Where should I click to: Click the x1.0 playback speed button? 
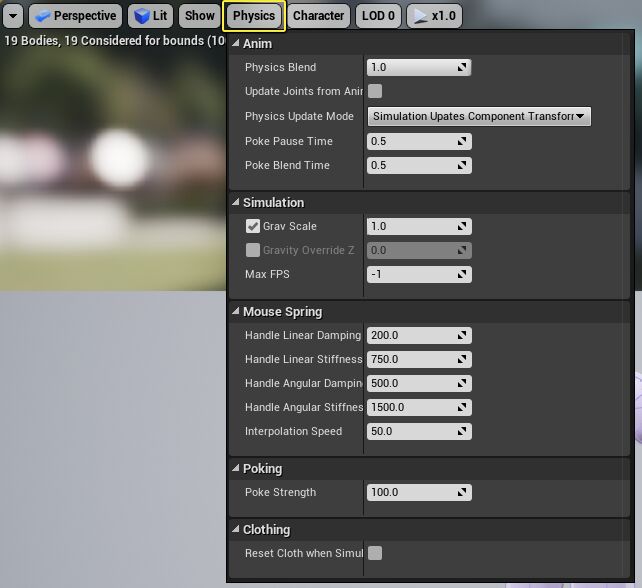434,16
